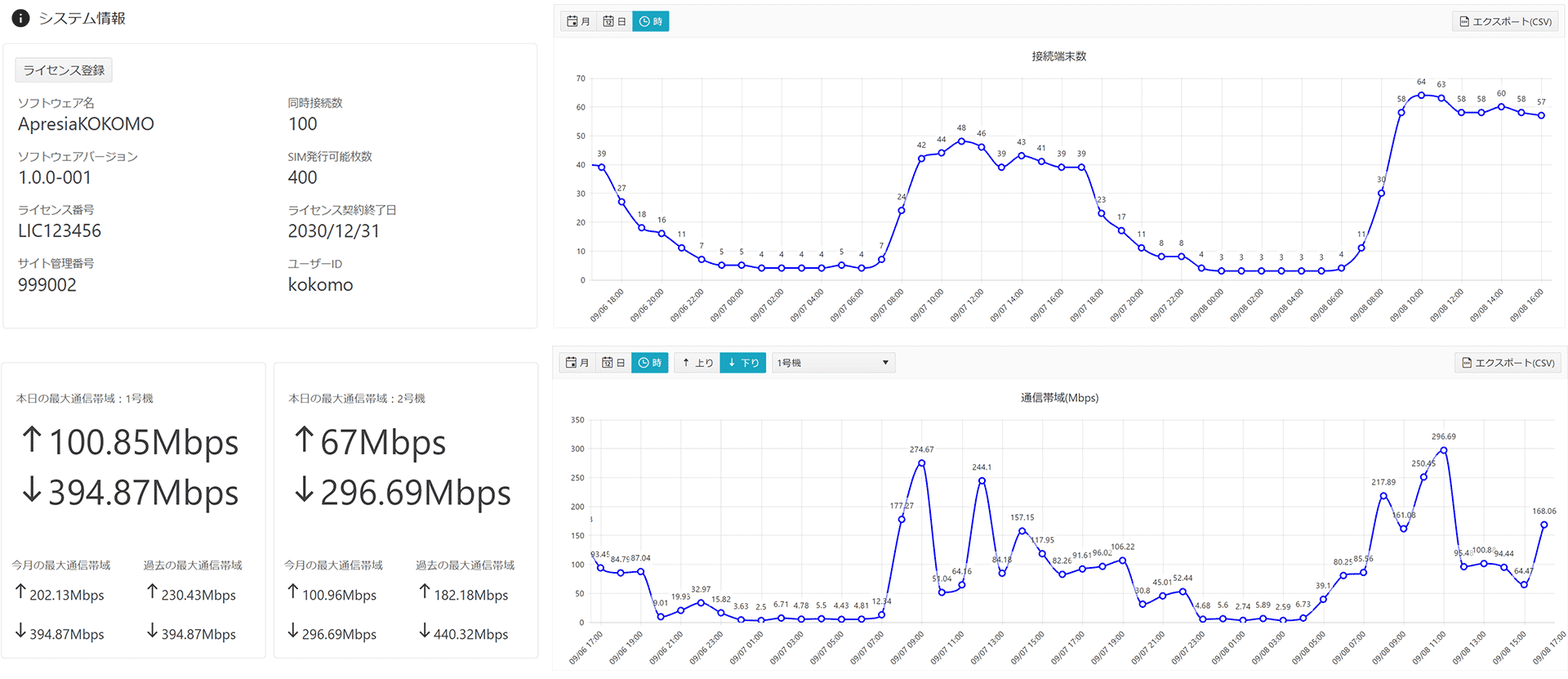Image resolution: width=1568 pixels, height=679 pixels.
Task: Click the 本日の最大通信帯域：2号機 heading
Action: 357,399
